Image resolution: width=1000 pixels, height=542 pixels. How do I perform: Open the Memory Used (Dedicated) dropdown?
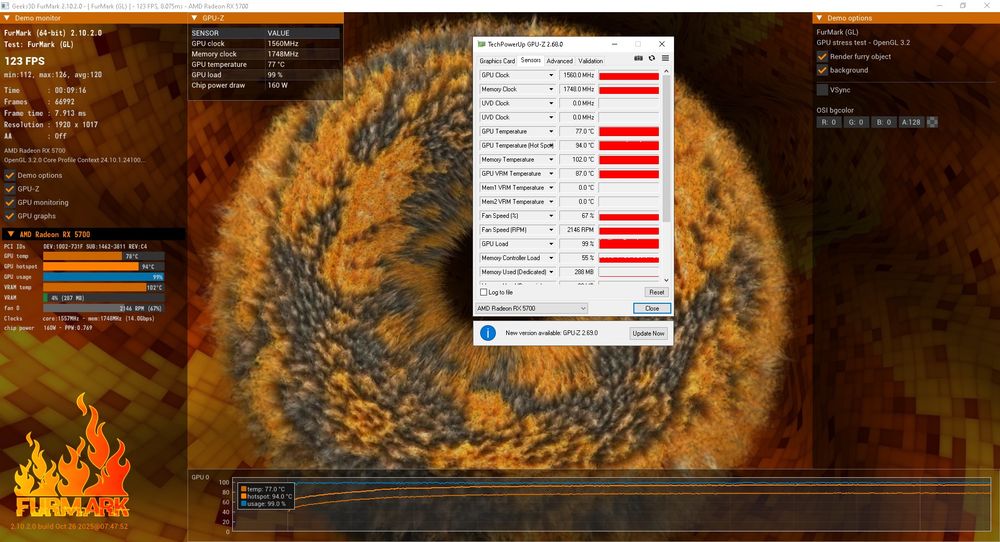551,272
